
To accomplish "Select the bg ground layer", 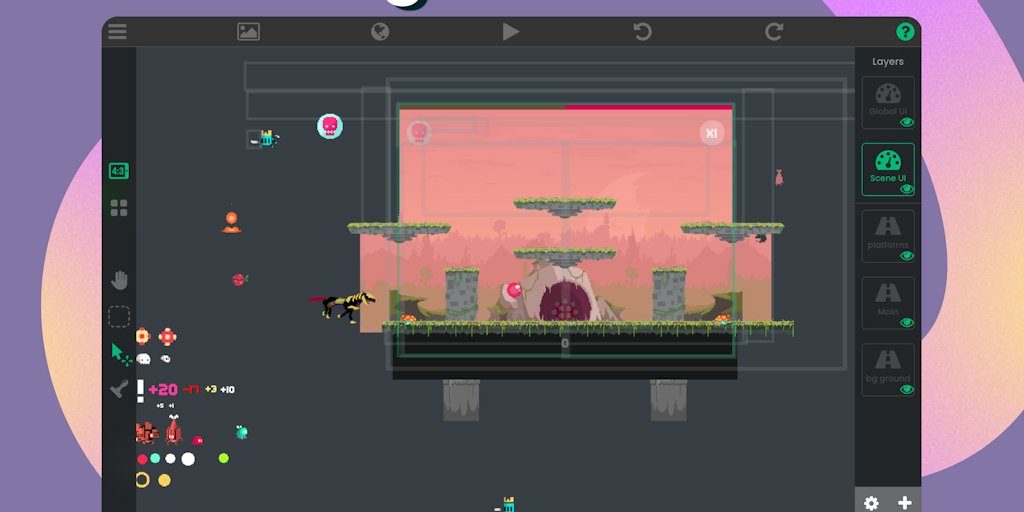I will (x=888, y=369).
